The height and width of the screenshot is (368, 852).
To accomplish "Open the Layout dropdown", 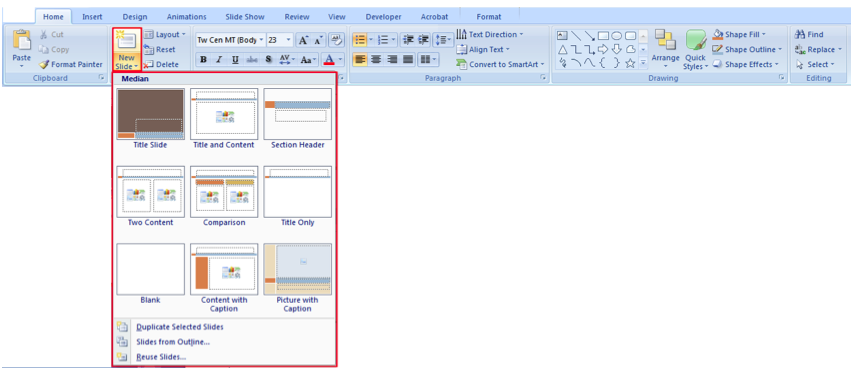I will click(x=165, y=34).
